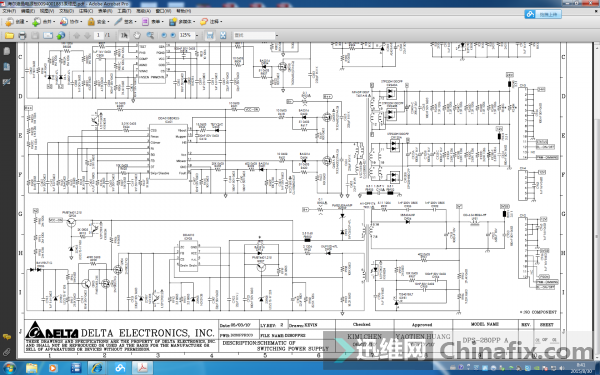Viewport: 600px width, 375px height.
Task: Click the Print toolbar icon
Action: tap(22, 36)
